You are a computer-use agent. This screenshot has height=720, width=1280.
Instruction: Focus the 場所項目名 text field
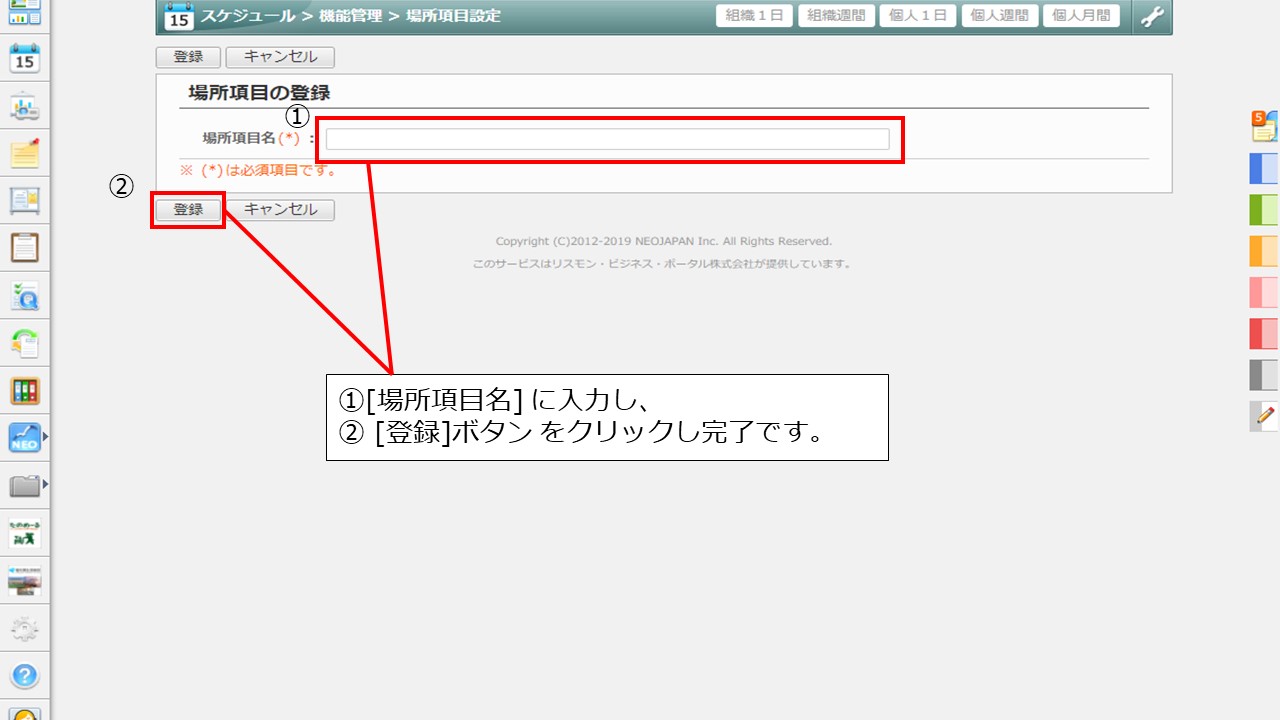point(607,139)
